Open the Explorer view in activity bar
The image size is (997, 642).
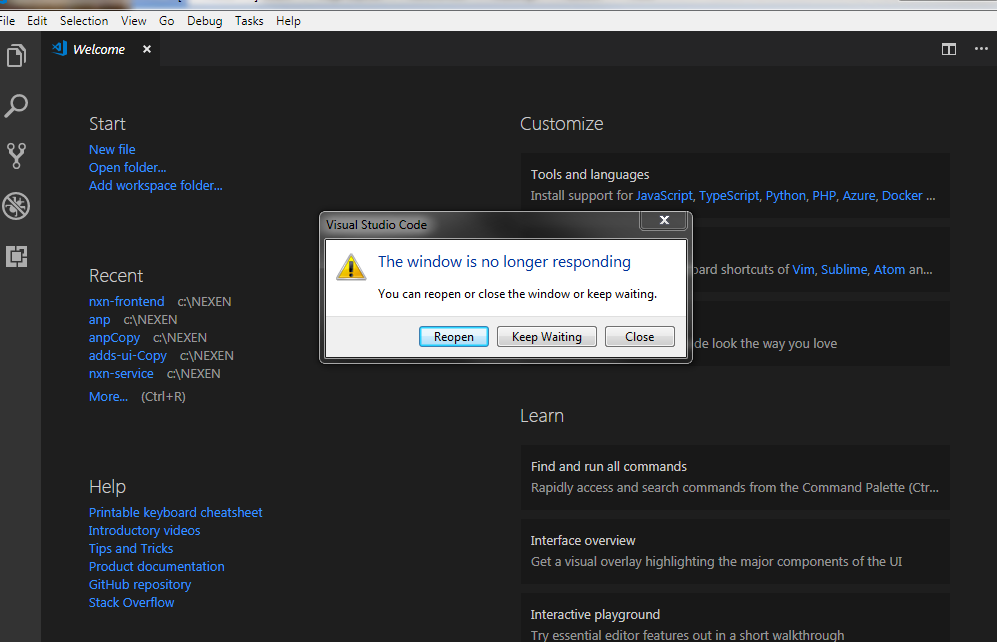coord(17,55)
